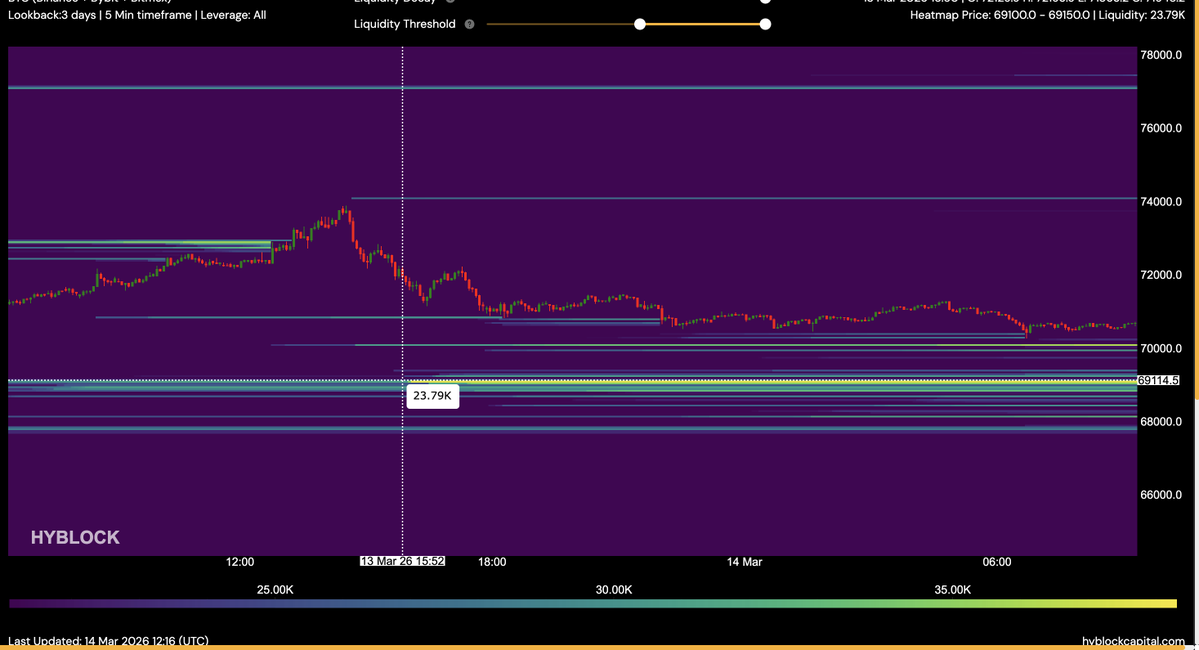Click the 23.79K liquidity tooltip
Viewport: 1199px width, 650px height.
(433, 396)
